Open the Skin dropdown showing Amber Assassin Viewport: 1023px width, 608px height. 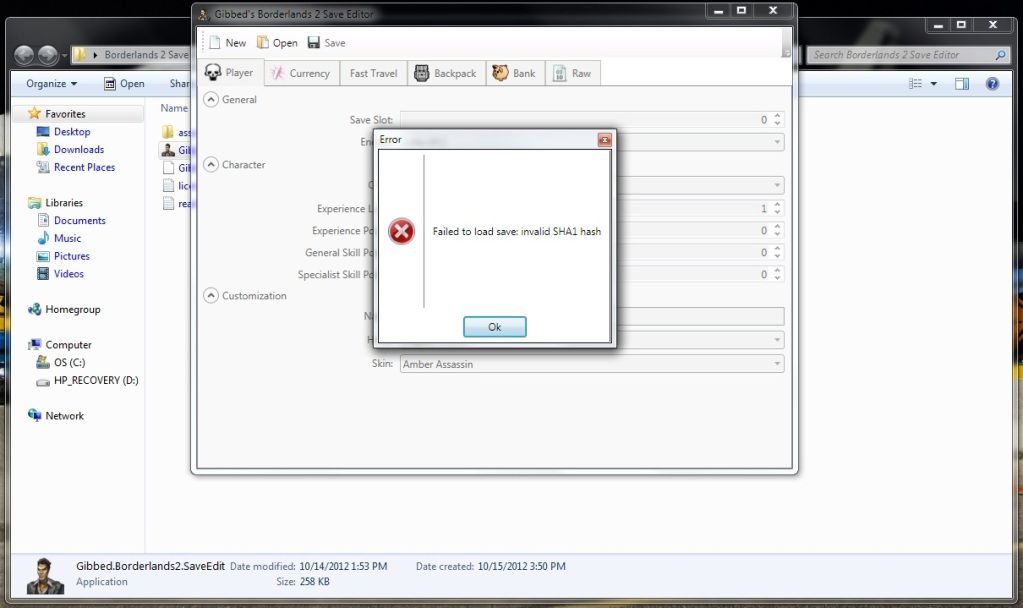[x=592, y=364]
